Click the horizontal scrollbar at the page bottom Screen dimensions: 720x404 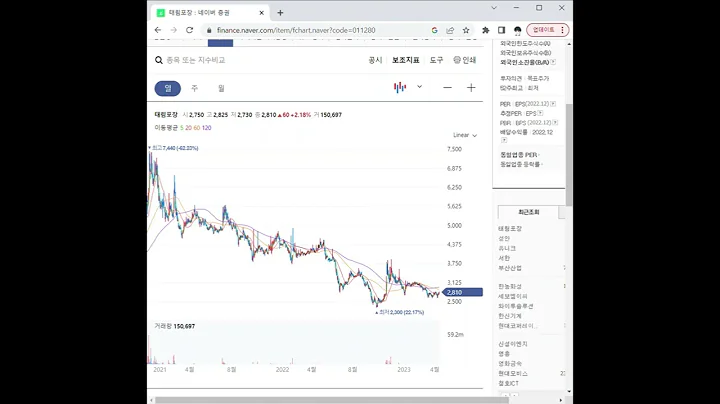pos(330,400)
